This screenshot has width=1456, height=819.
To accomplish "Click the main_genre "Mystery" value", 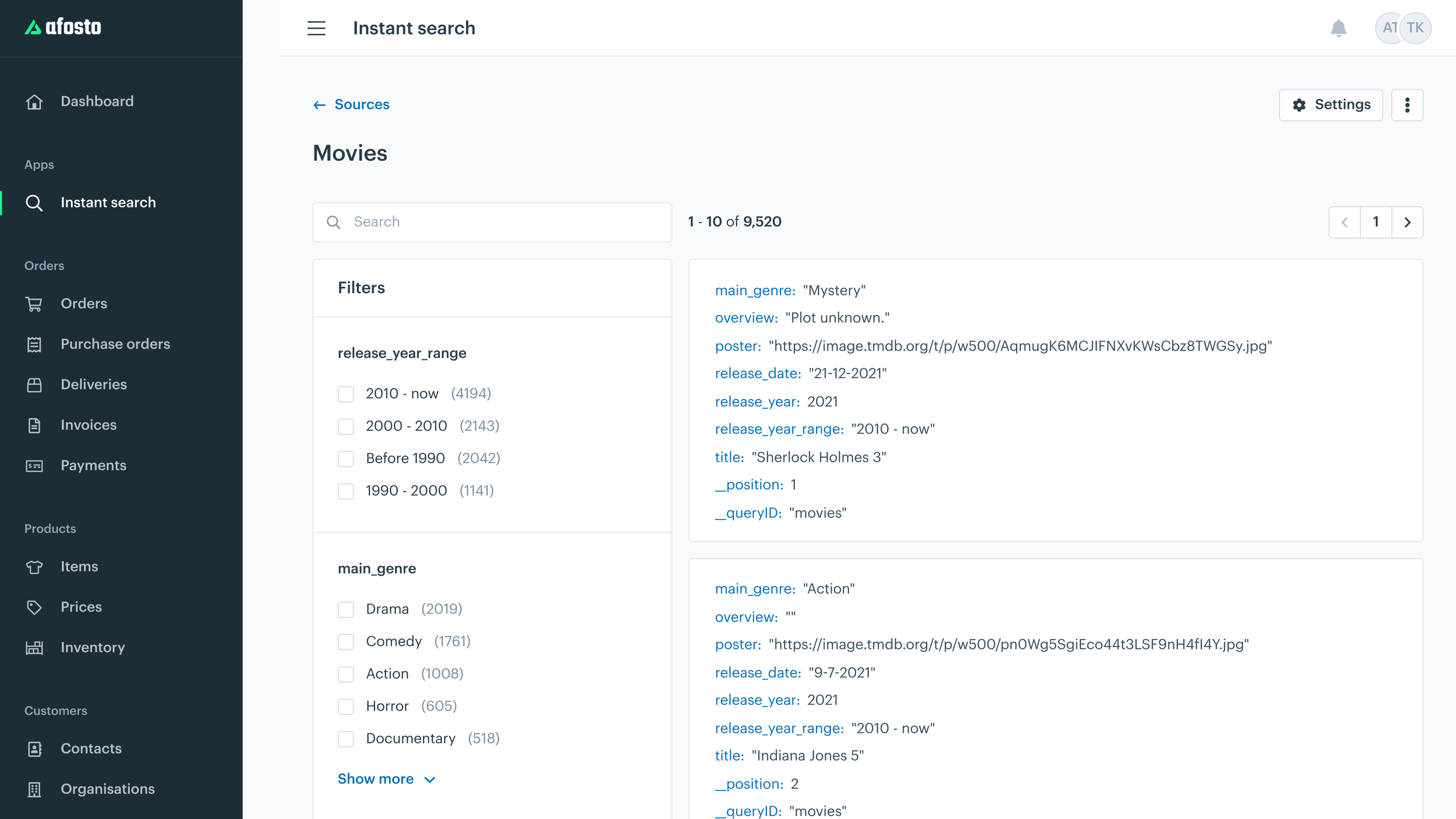I will (834, 291).
